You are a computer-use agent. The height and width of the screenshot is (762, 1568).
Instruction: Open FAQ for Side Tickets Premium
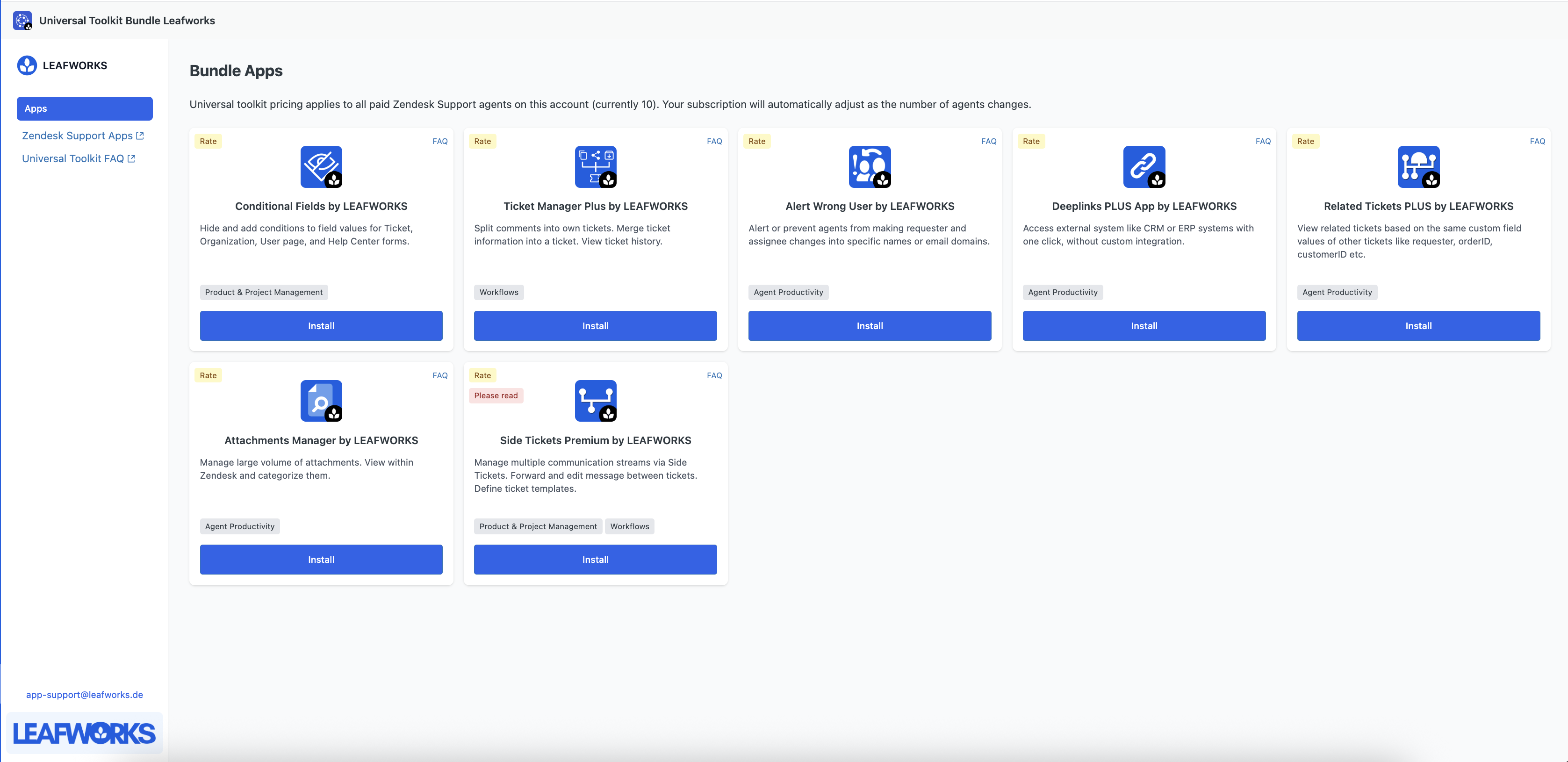pyautogui.click(x=715, y=375)
